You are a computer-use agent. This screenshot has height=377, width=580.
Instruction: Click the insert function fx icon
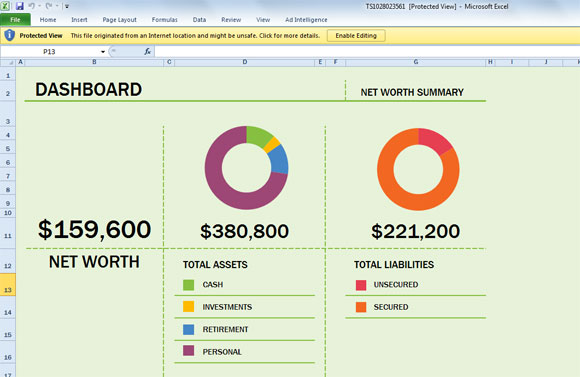(x=147, y=51)
